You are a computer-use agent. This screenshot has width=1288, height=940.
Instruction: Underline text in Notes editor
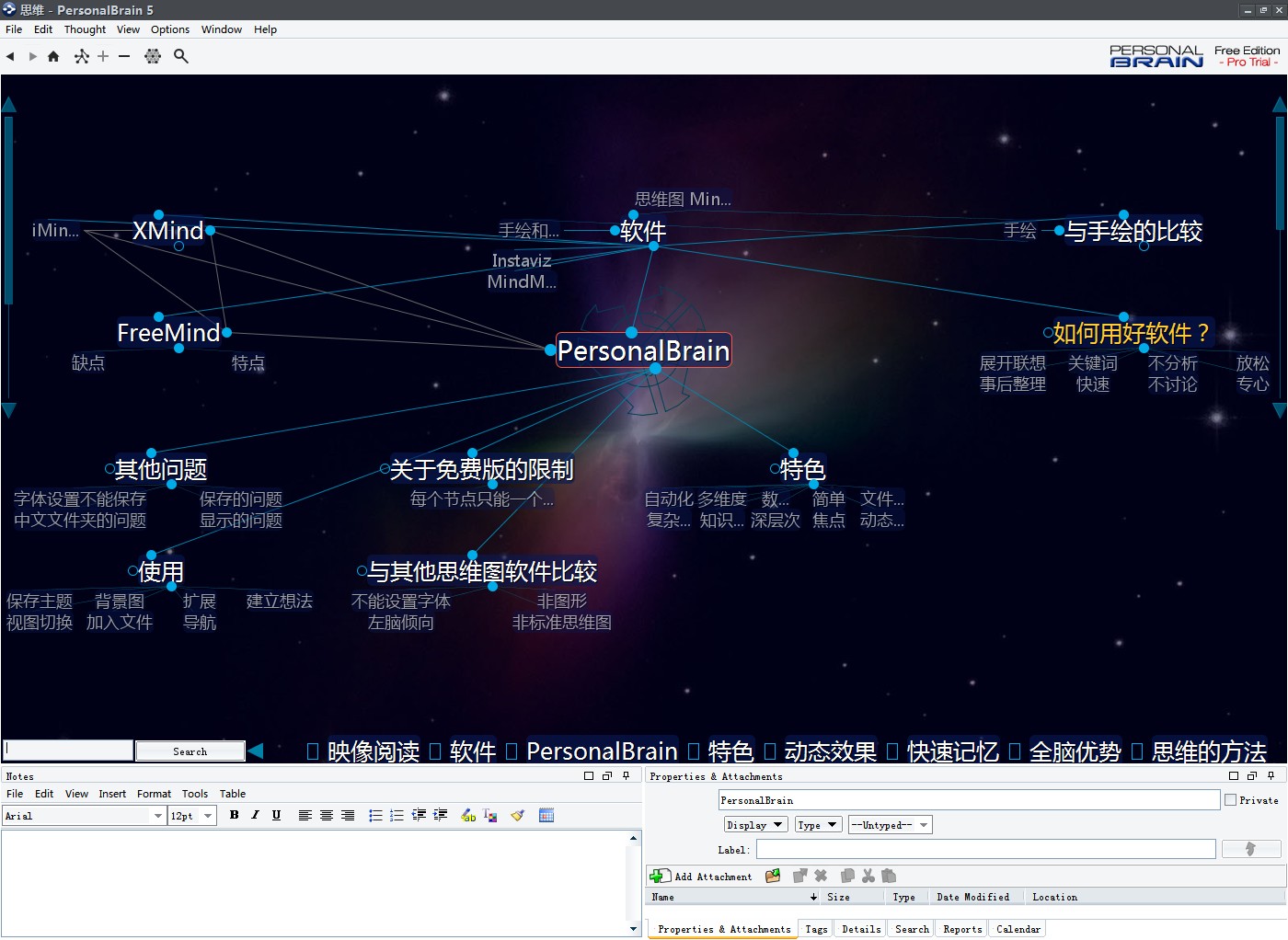tap(276, 815)
